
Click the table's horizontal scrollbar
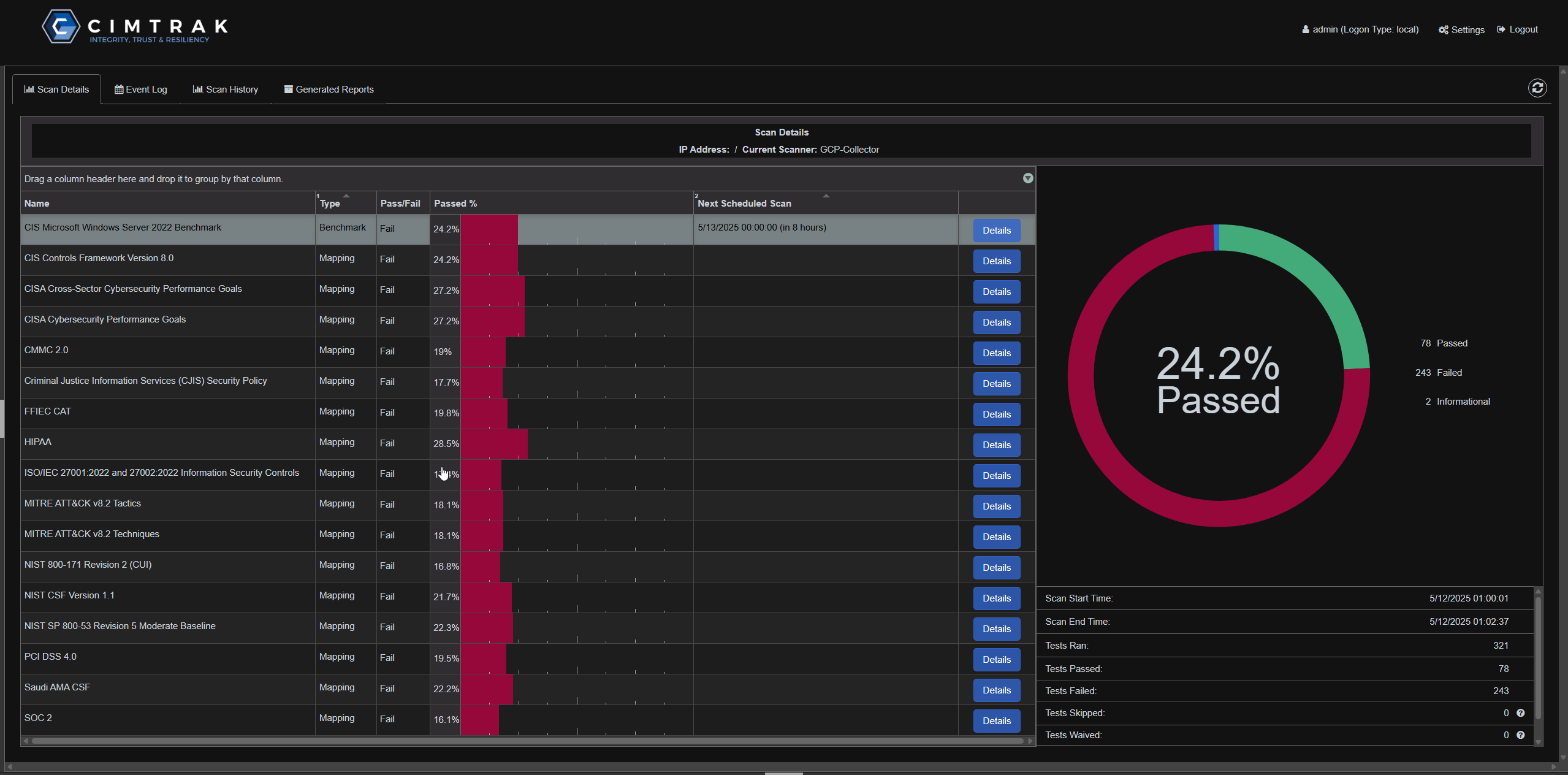coord(527,741)
